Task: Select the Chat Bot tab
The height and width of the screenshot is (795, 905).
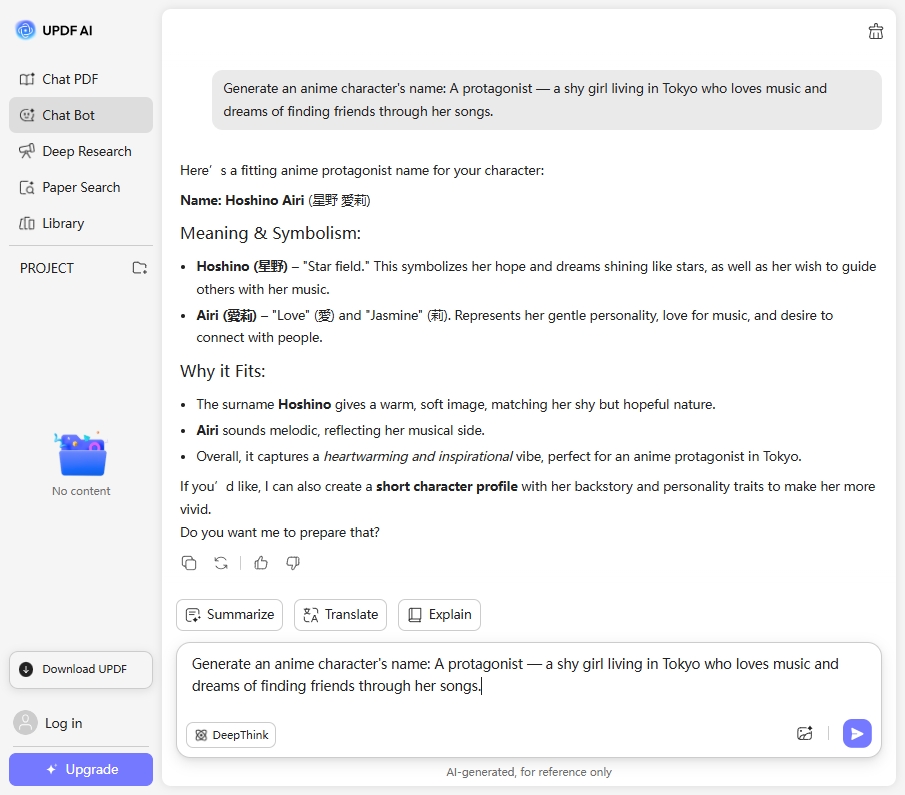Action: pos(68,115)
